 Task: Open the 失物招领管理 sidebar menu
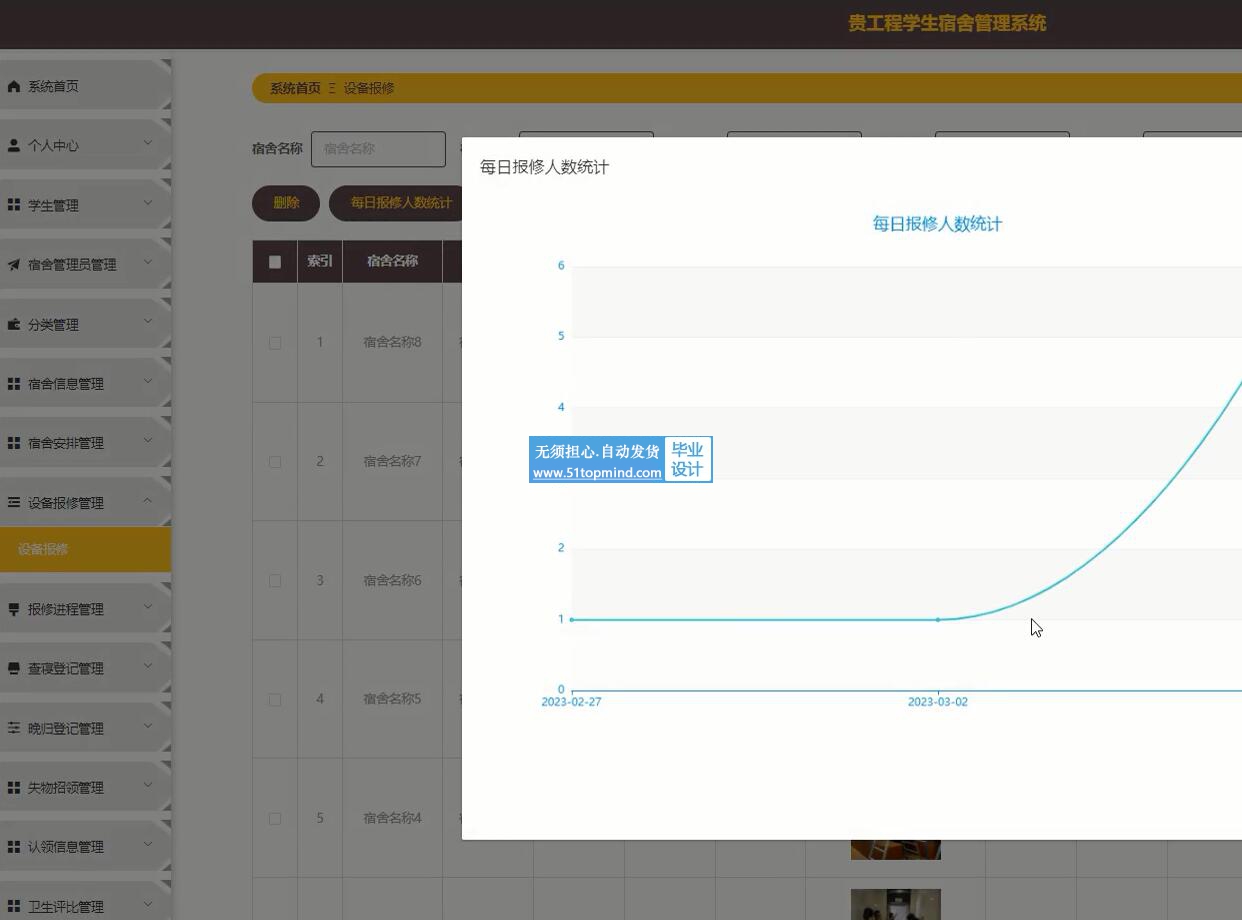tap(85, 788)
